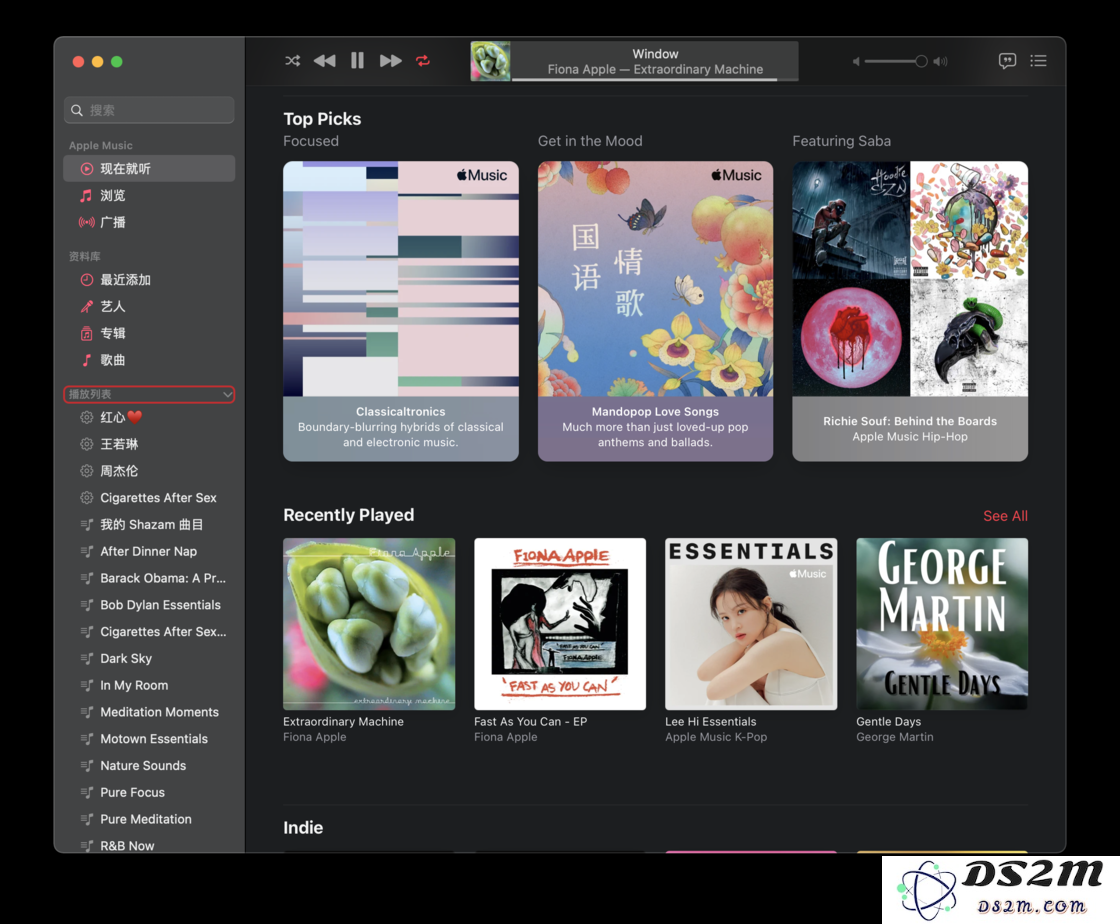
Task: Open the Meditation Moments playlist
Action: click(x=149, y=712)
